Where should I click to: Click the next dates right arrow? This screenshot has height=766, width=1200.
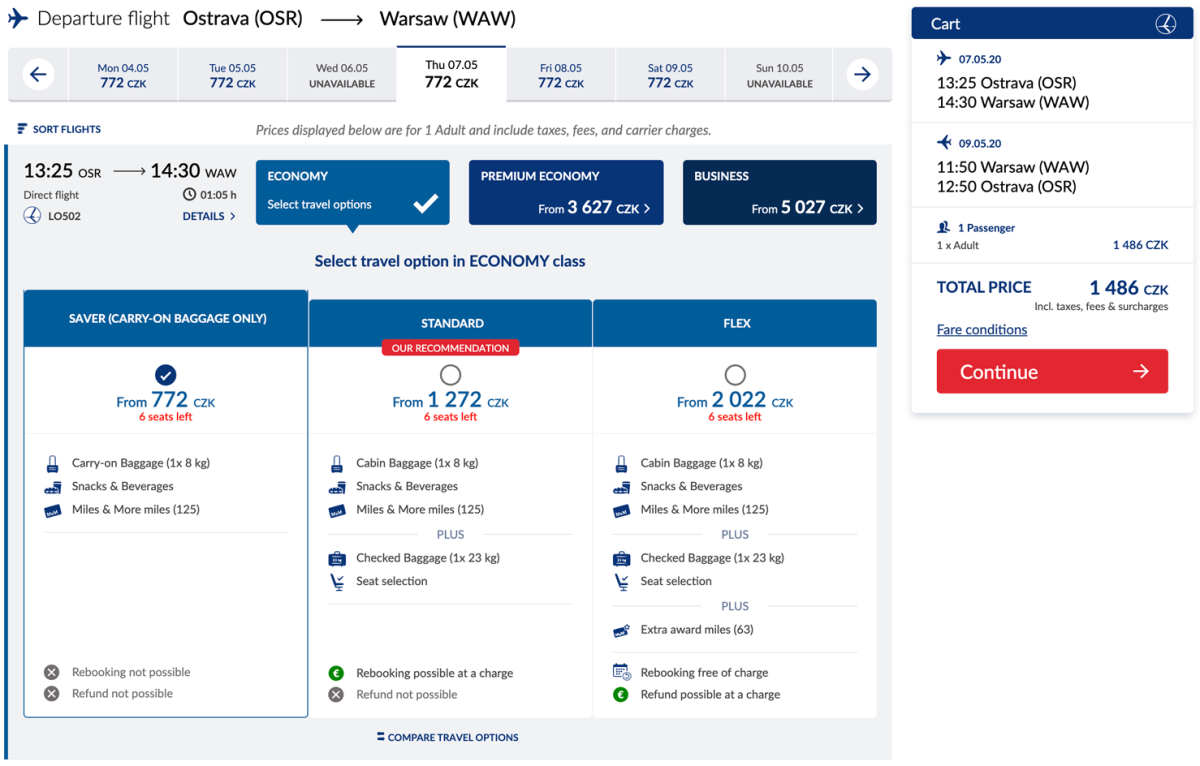862,75
